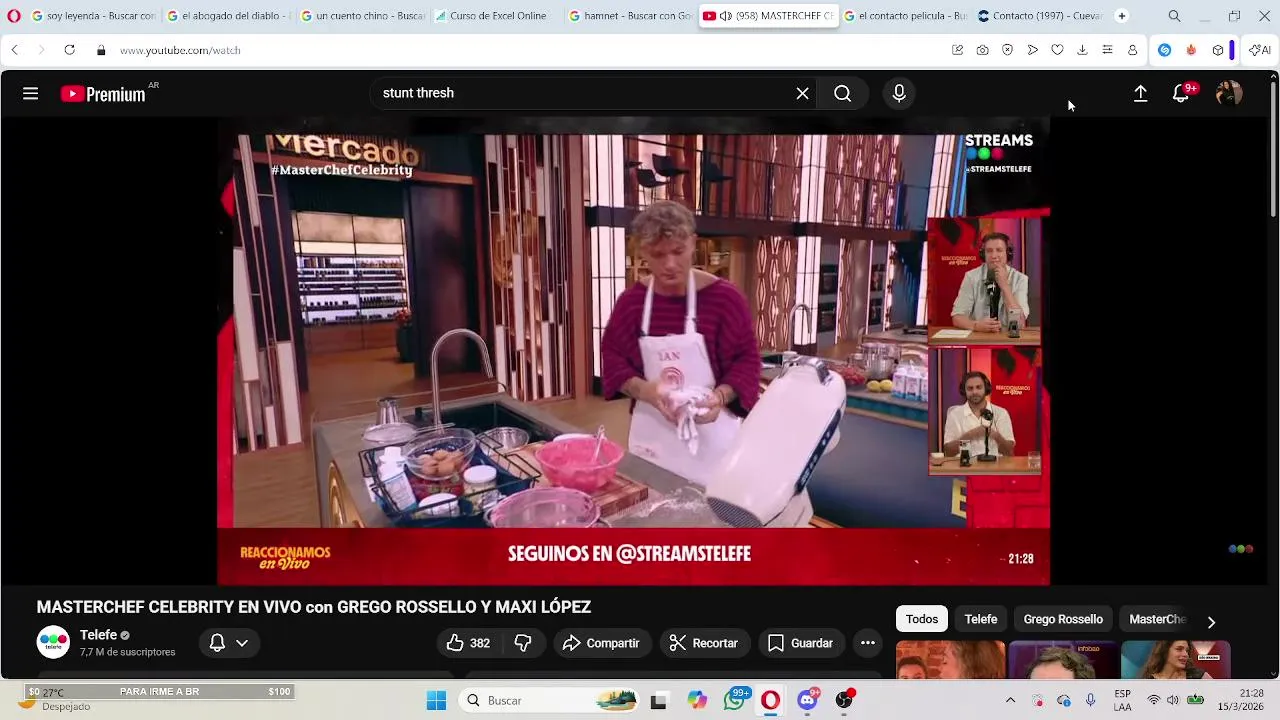Screen dimensions: 1280x720
Task: Open the Telefe channel name link
Action: pyautogui.click(x=98, y=635)
